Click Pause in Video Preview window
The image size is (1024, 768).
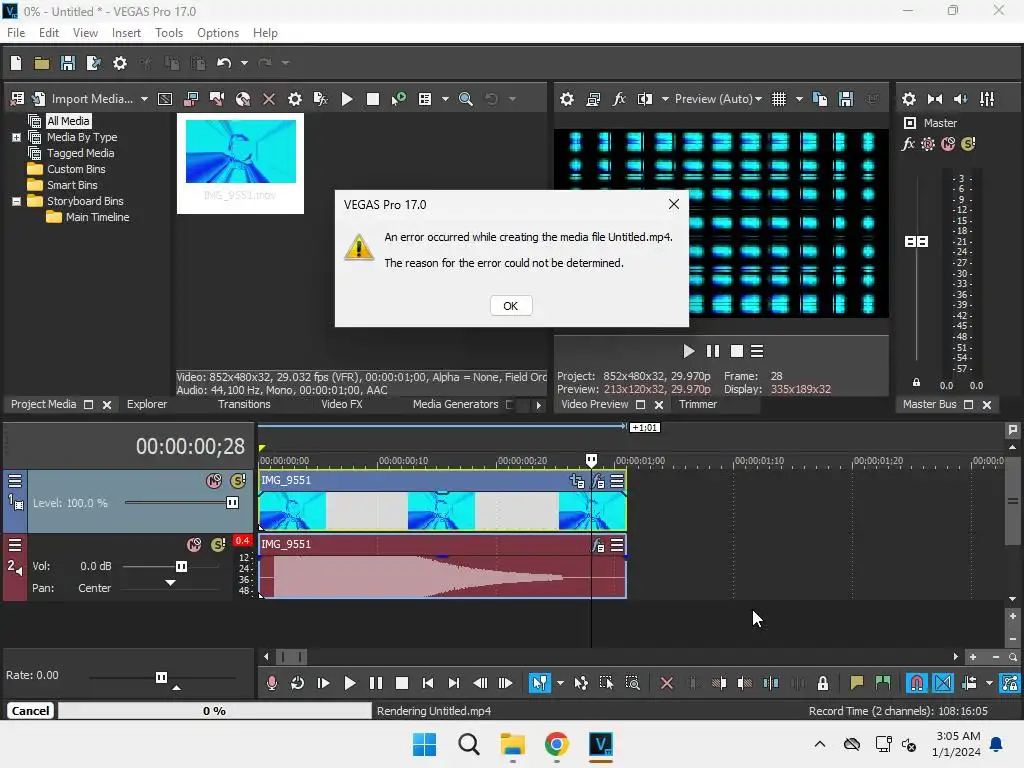[x=712, y=351]
